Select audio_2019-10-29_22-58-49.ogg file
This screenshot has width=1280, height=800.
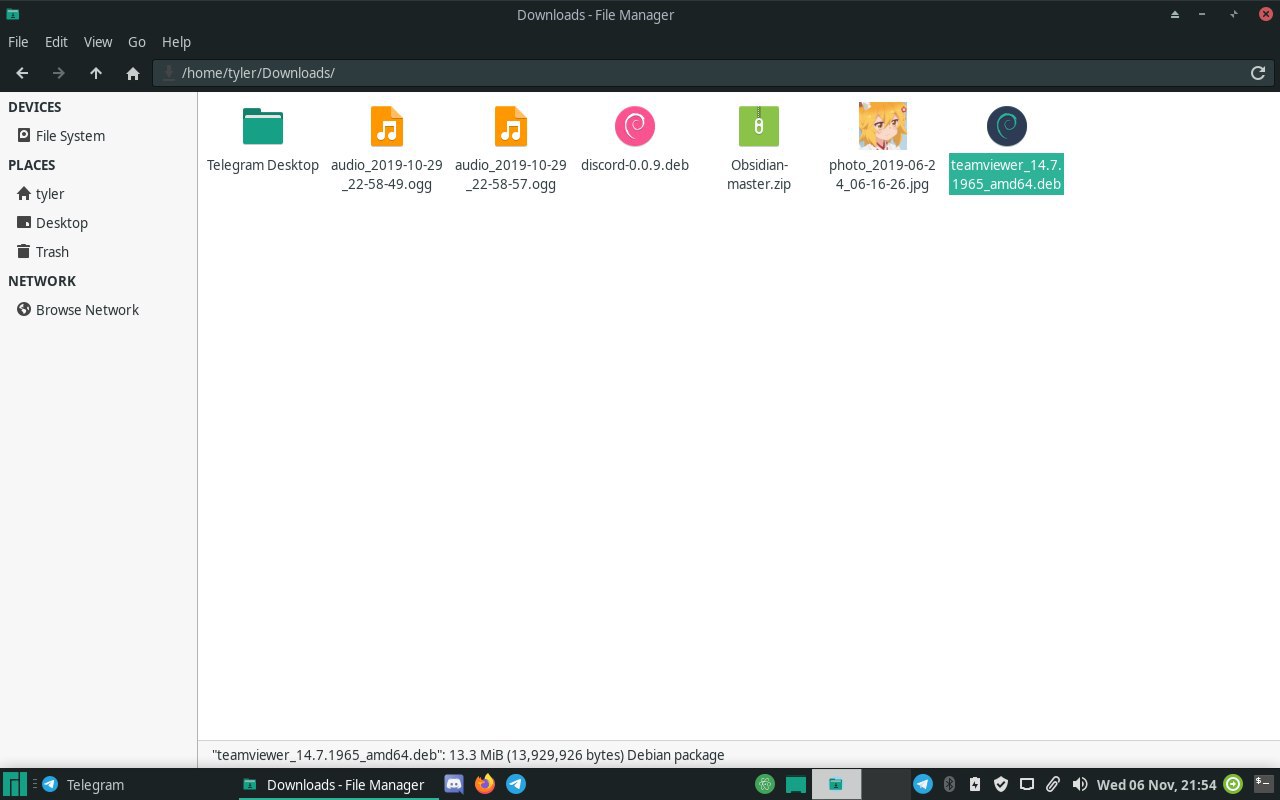387,148
